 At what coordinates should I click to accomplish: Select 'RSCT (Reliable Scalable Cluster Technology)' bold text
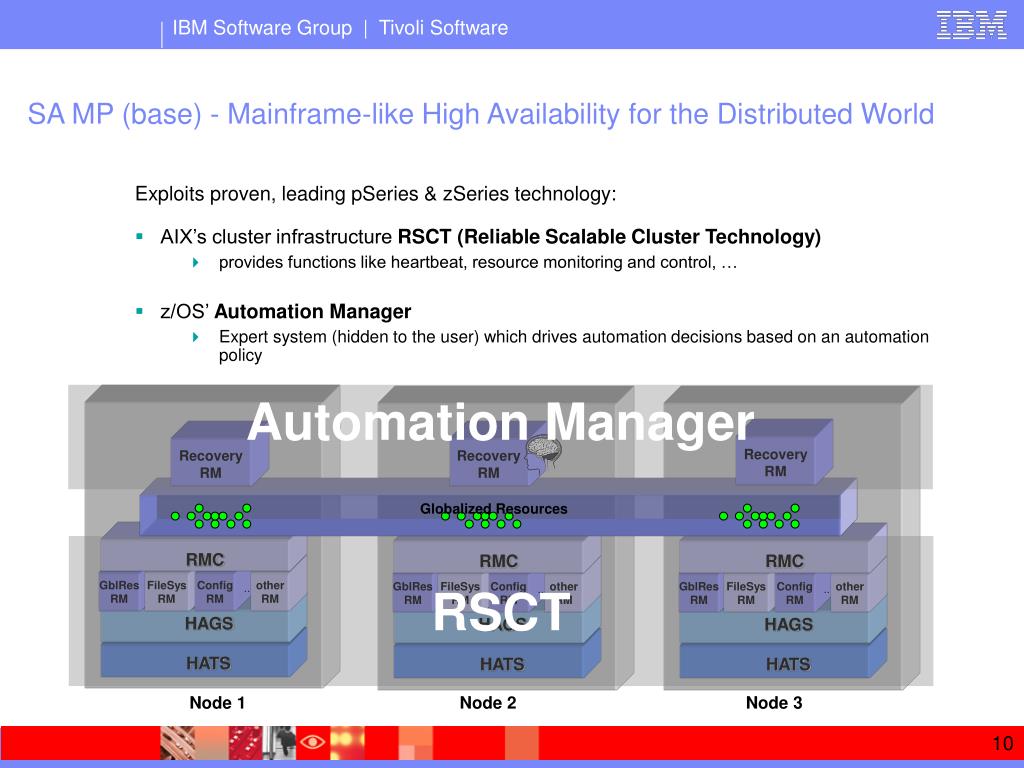pyautogui.click(x=609, y=236)
